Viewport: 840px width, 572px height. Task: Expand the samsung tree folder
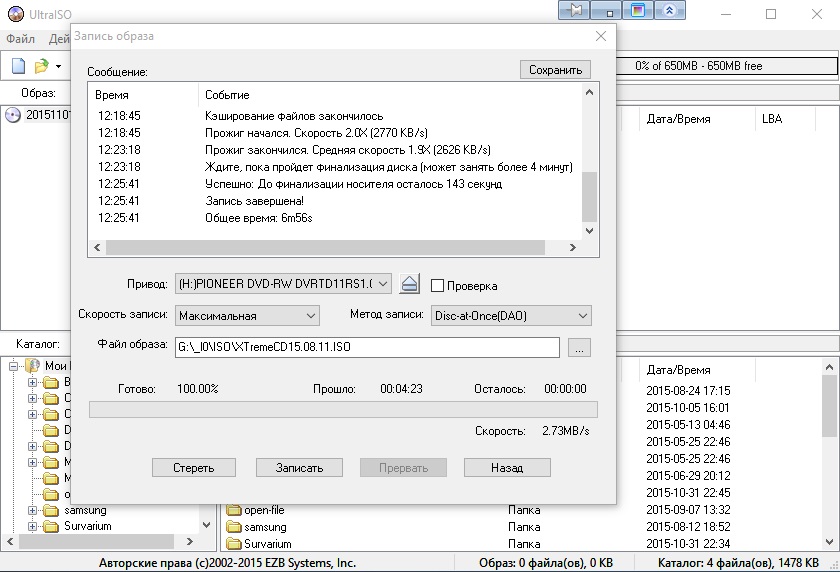coord(32,510)
